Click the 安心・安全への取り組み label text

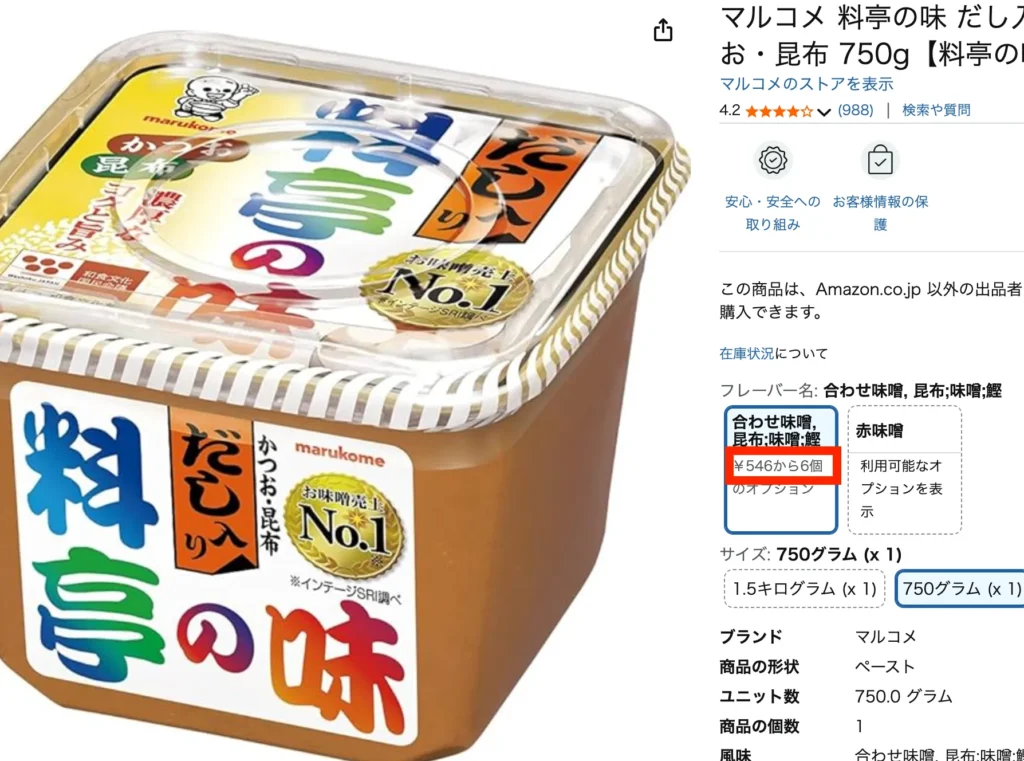(773, 213)
